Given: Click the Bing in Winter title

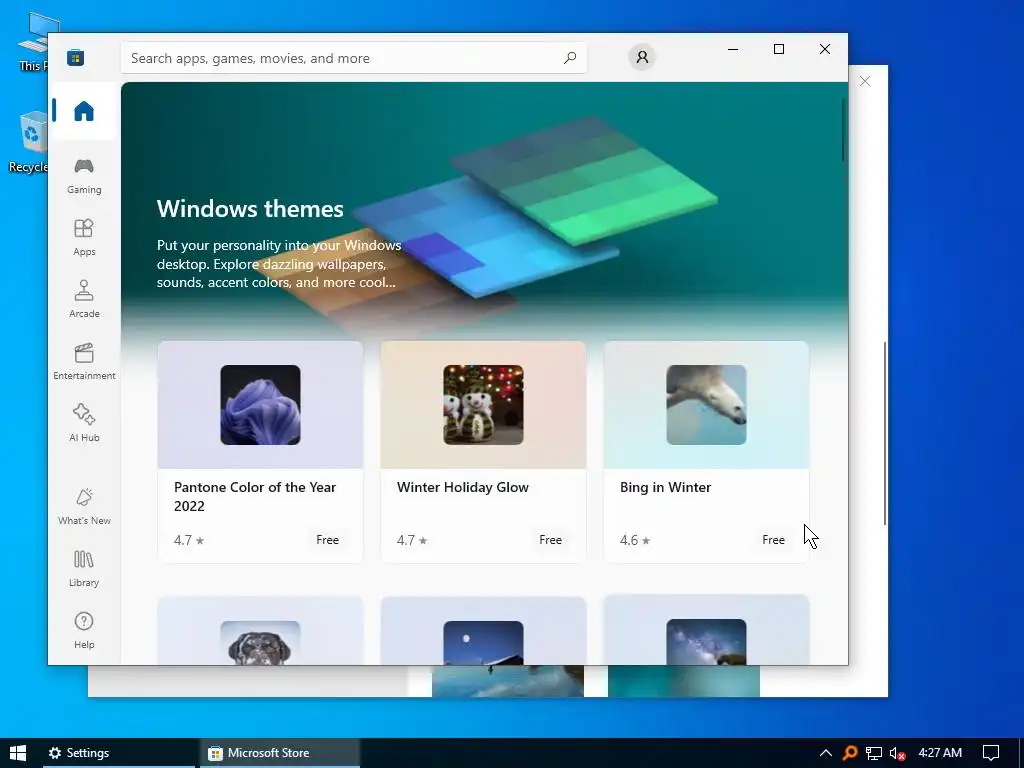Looking at the screenshot, I should point(665,487).
